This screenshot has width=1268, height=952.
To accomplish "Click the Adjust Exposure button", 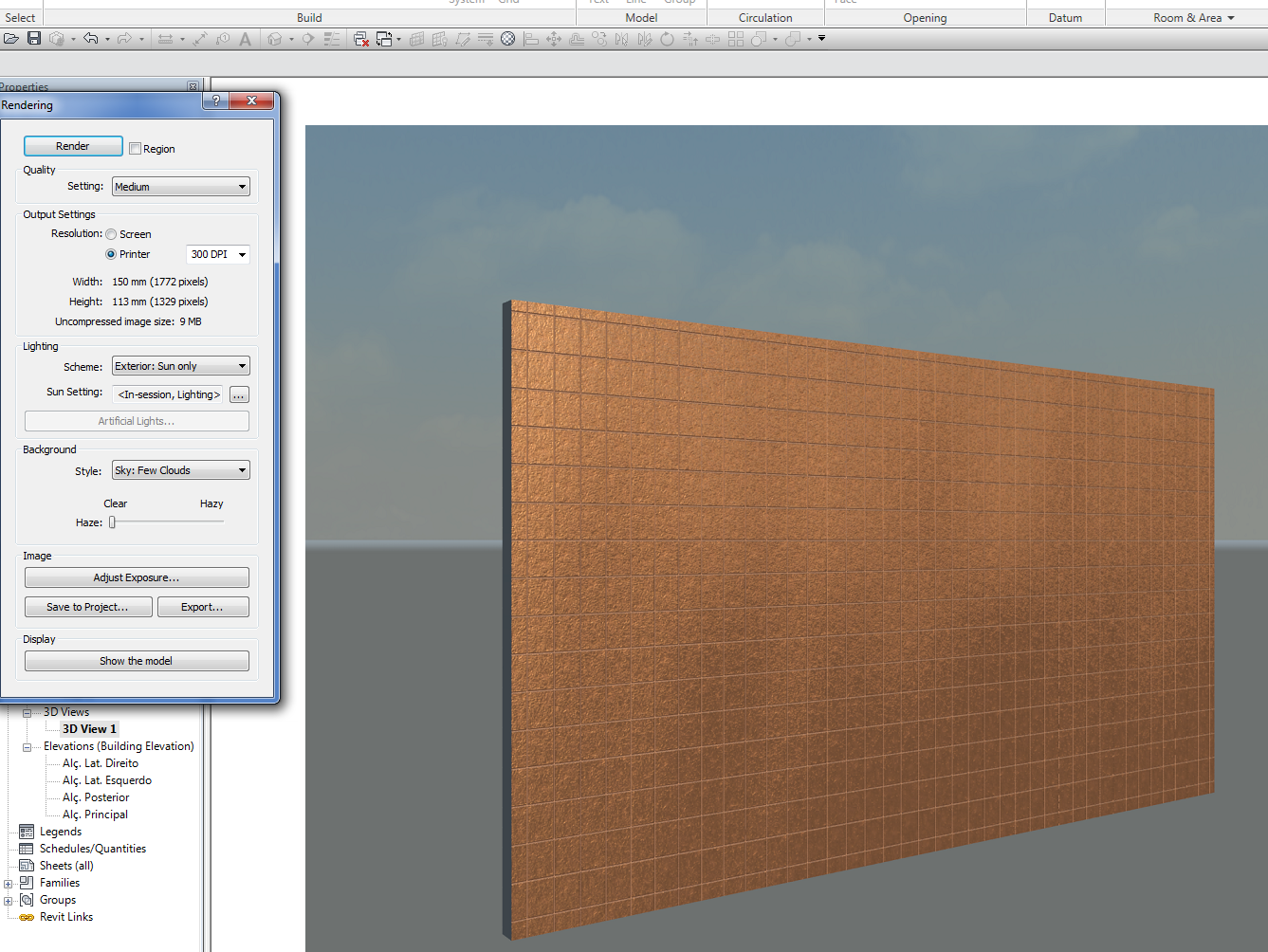I will point(137,577).
